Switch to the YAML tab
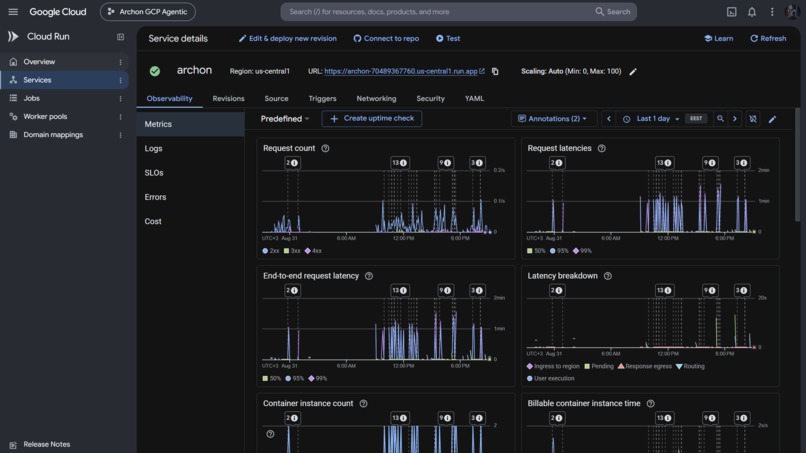Viewport: 806px width, 453px height. click(x=474, y=99)
